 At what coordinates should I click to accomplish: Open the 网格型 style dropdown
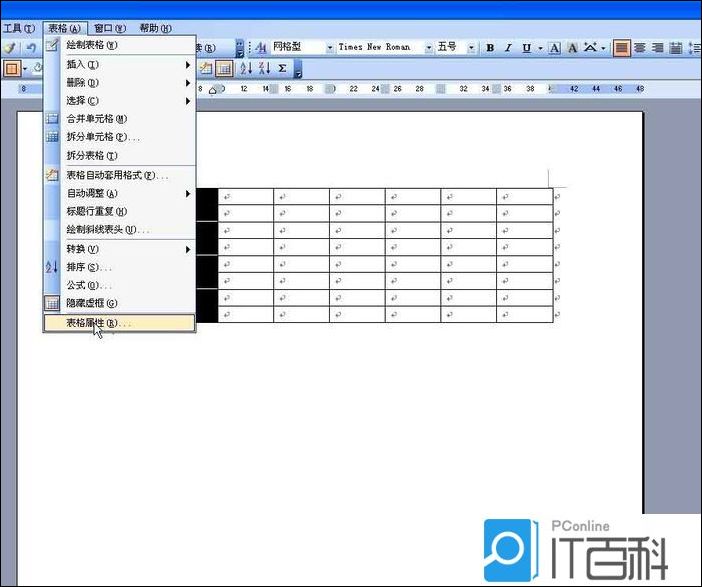click(x=330, y=47)
